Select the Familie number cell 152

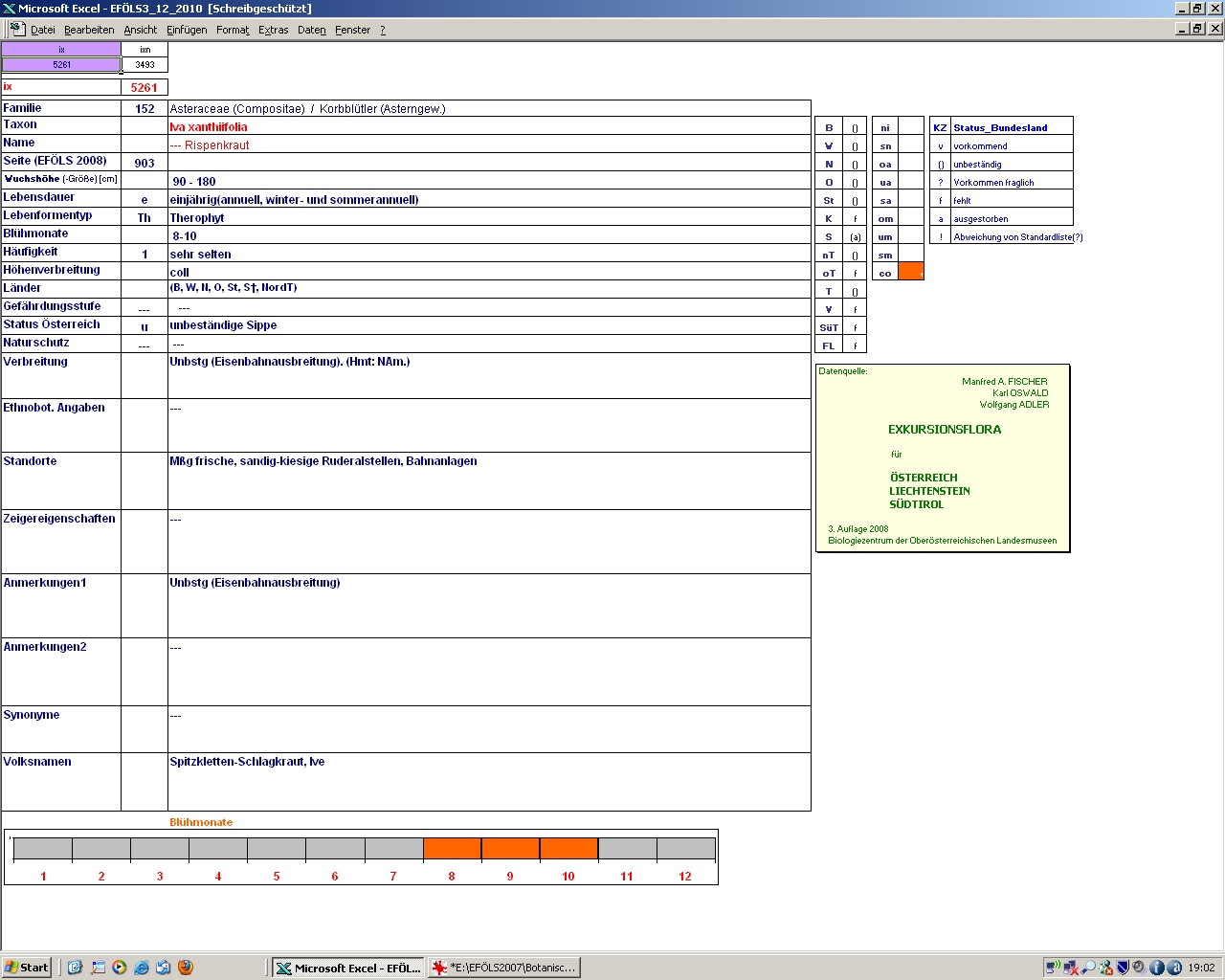click(x=145, y=108)
